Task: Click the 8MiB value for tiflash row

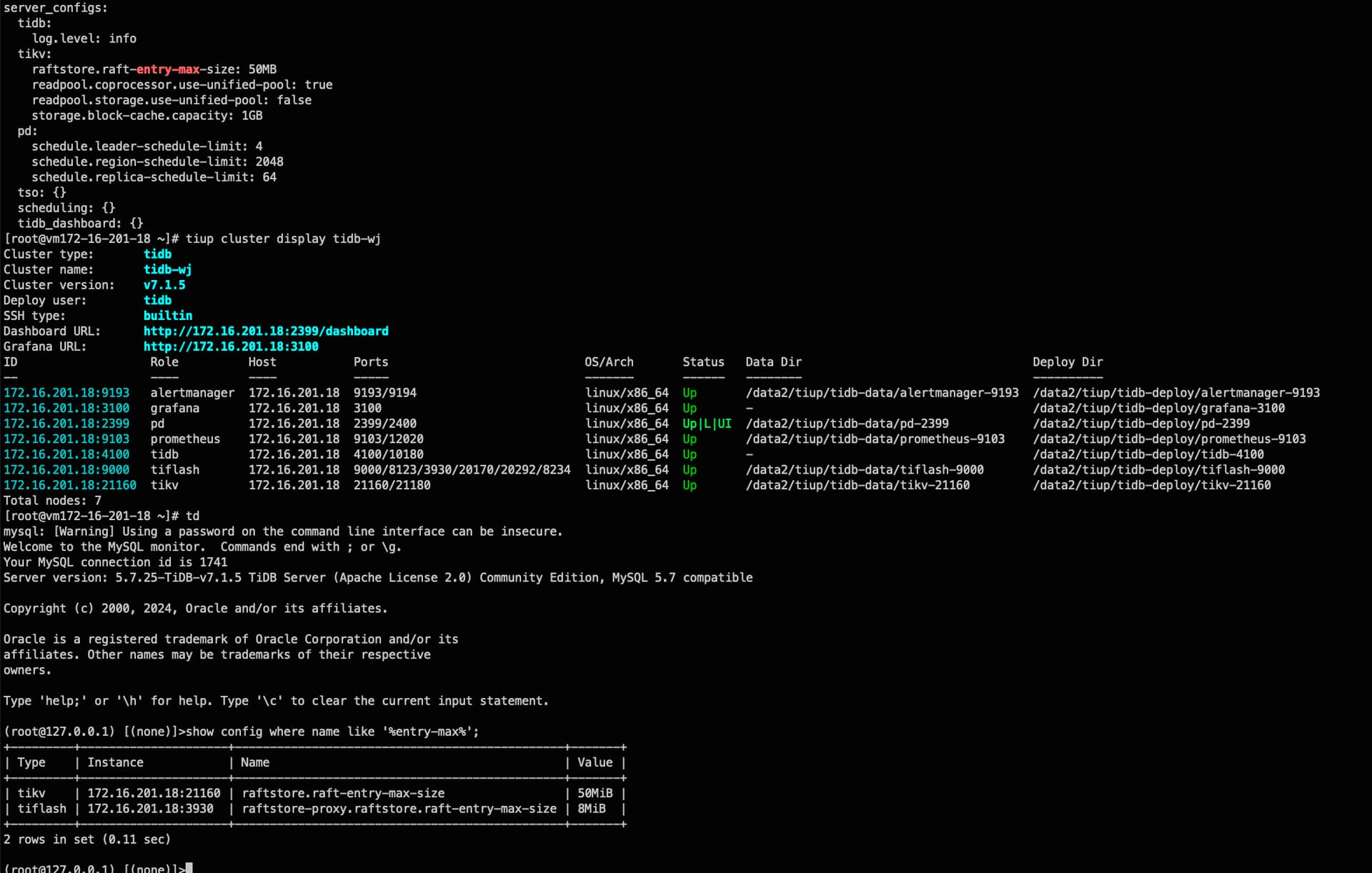Action: (591, 809)
